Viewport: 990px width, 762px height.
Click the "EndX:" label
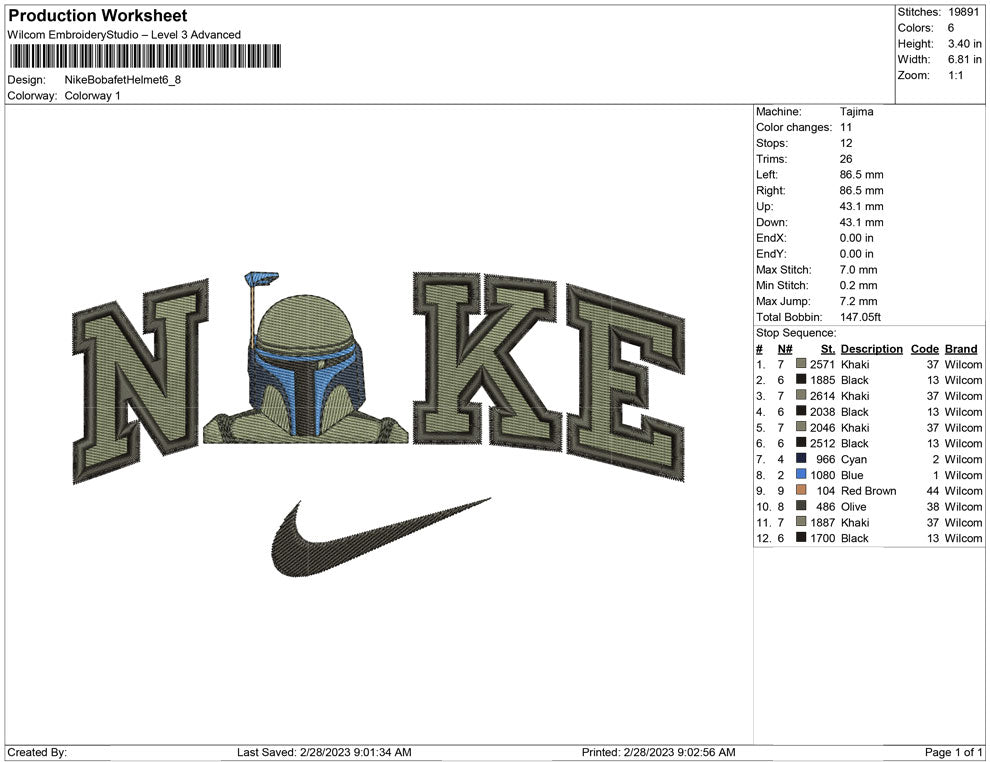(x=771, y=237)
